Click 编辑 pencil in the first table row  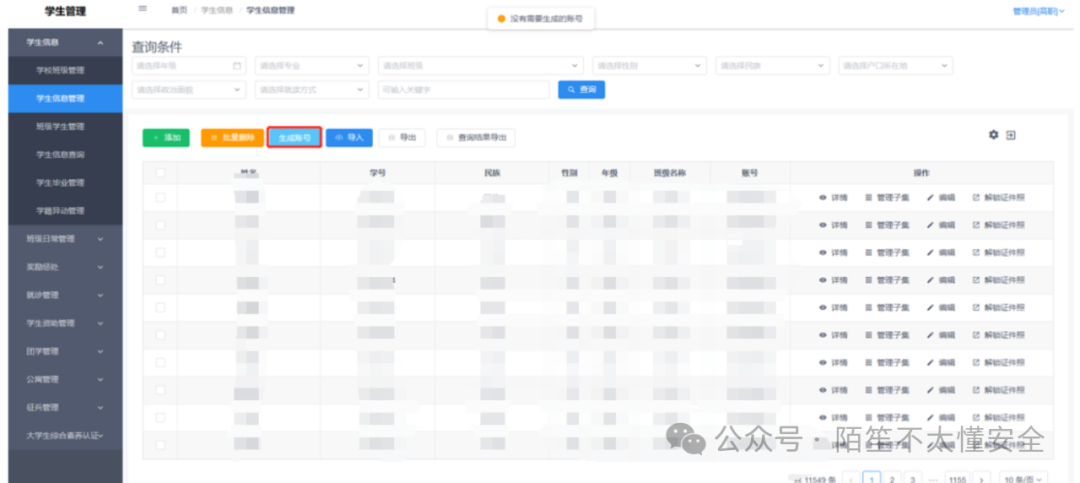[941, 198]
